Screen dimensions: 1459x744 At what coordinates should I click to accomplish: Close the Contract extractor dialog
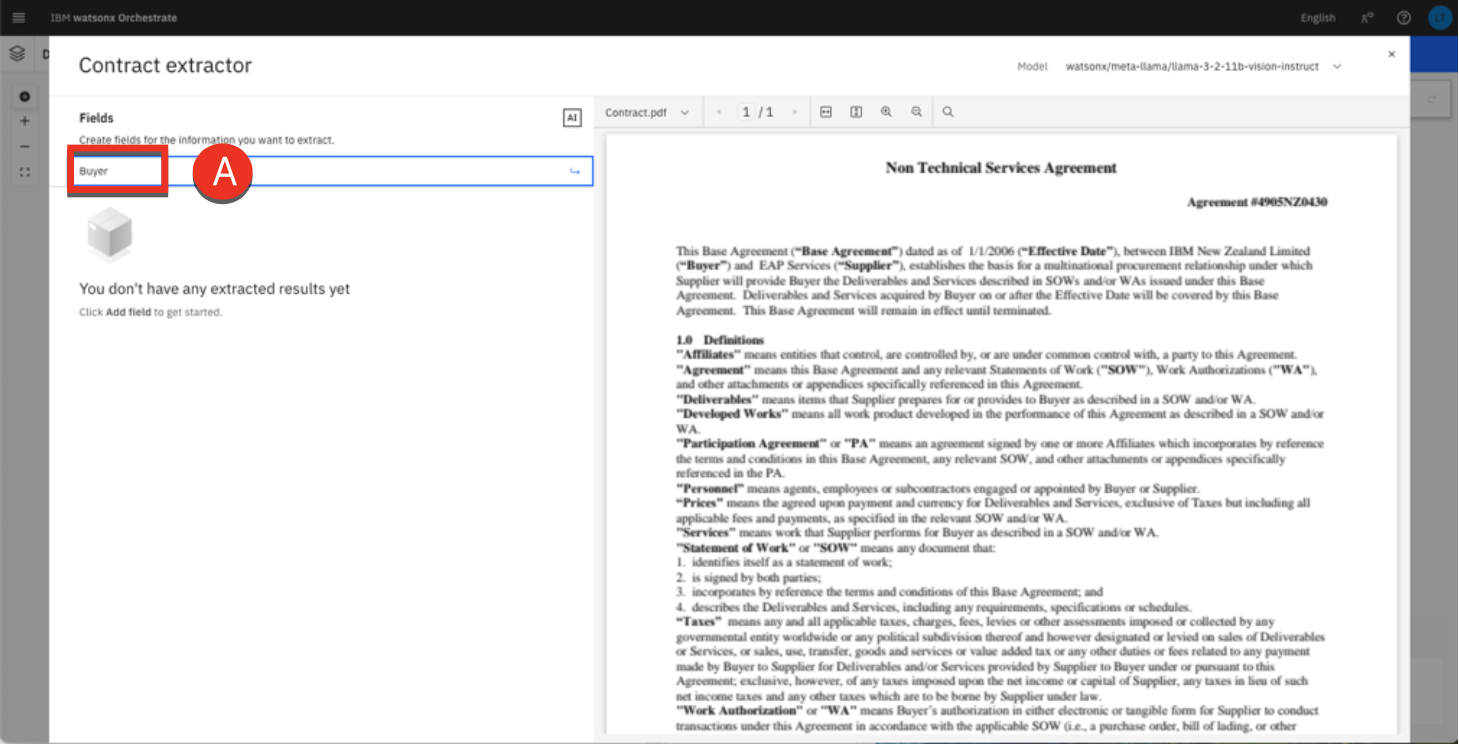point(1391,55)
